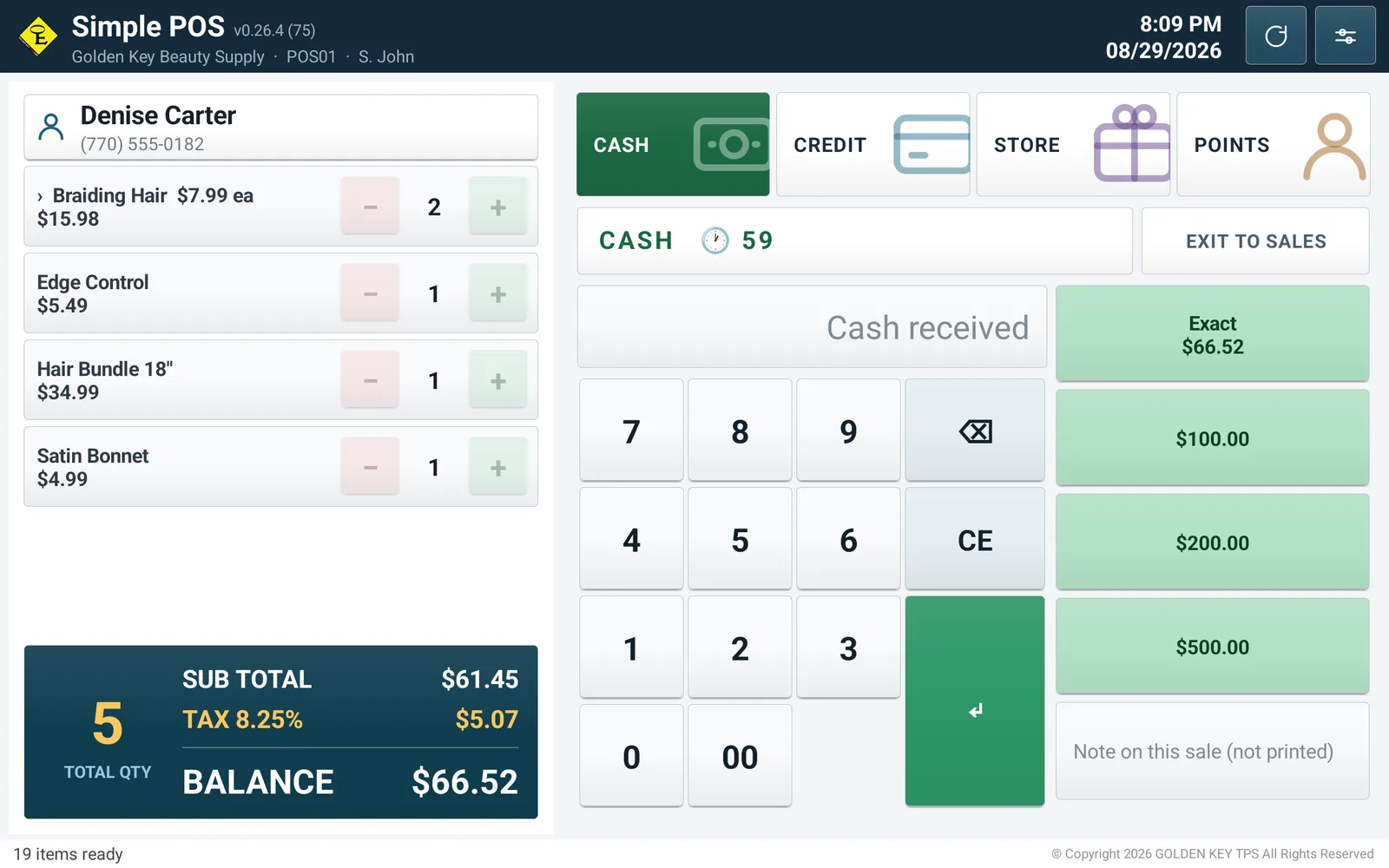Tap keypad digit 6
1389x868 pixels.
[848, 539]
